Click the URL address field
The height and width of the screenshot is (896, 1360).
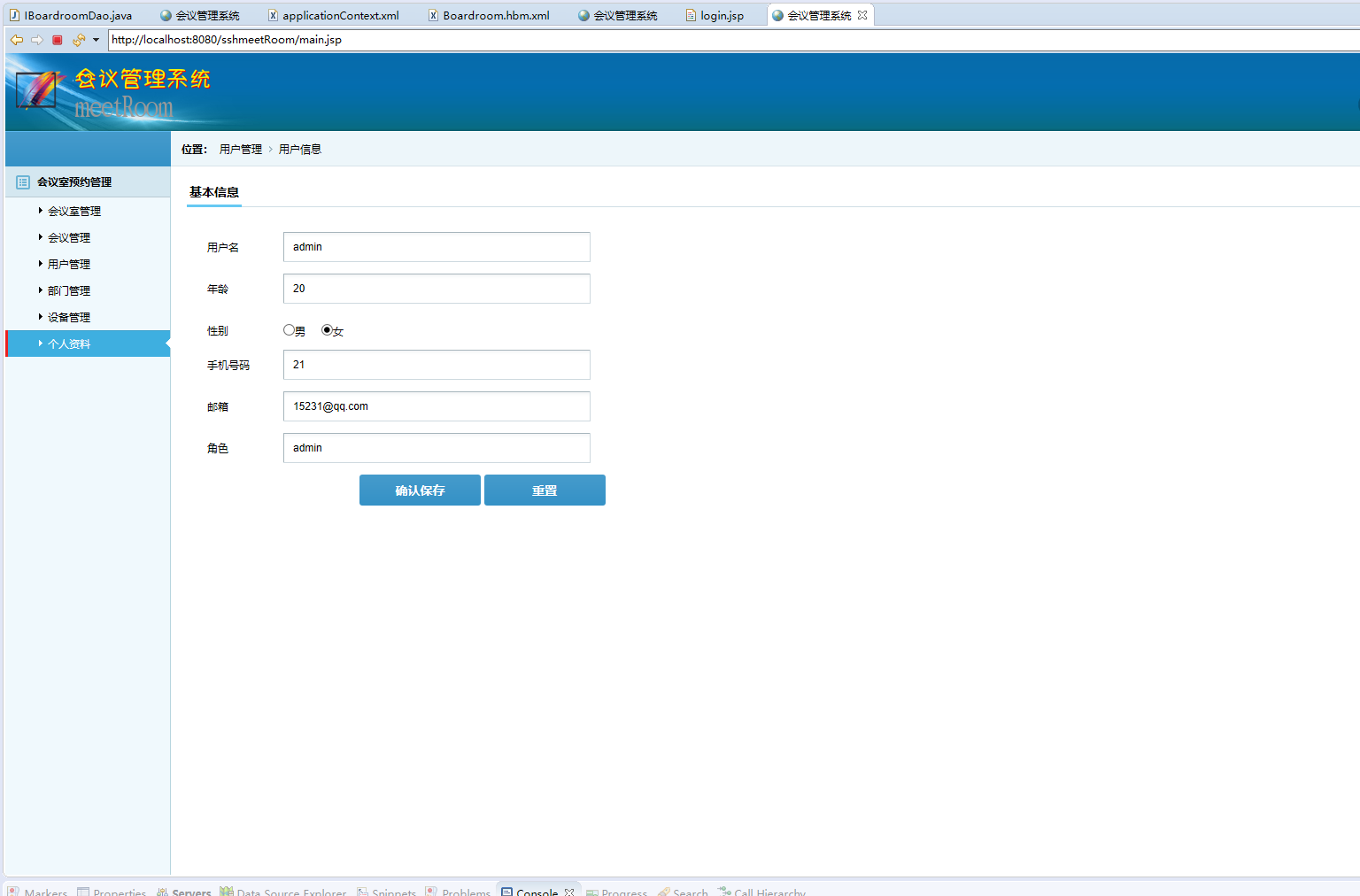(733, 40)
